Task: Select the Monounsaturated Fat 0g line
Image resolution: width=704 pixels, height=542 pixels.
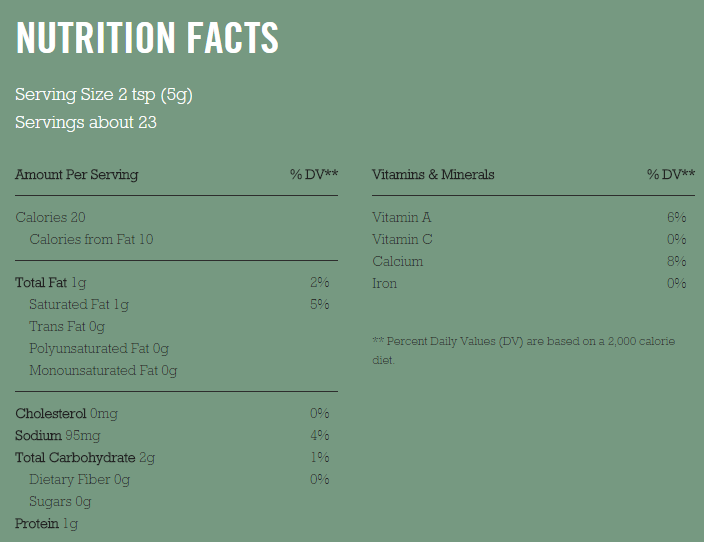Action: tap(103, 371)
